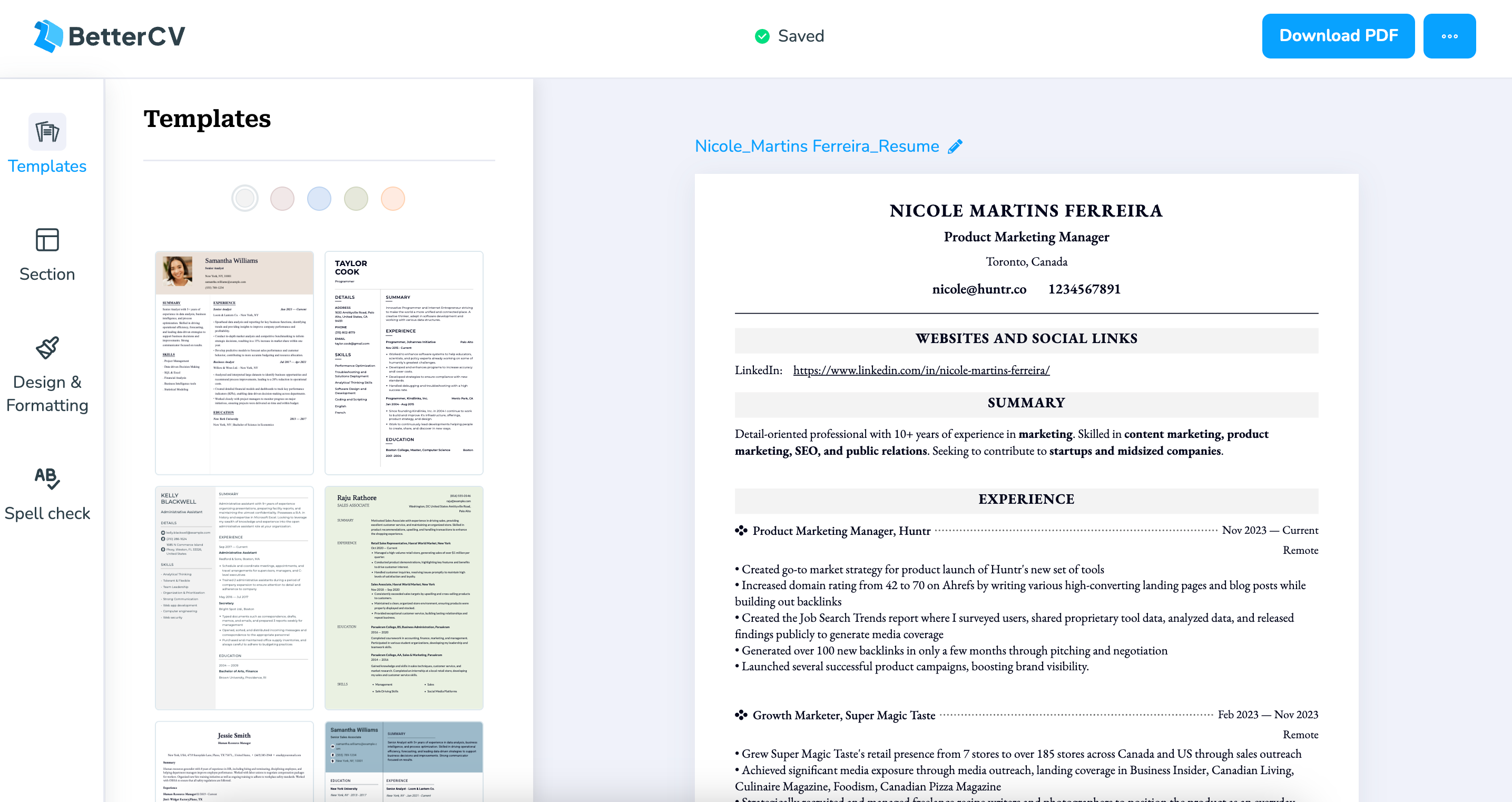Select the white color swatch
Image resolution: width=1512 pixels, height=802 pixels.
pyautogui.click(x=245, y=199)
